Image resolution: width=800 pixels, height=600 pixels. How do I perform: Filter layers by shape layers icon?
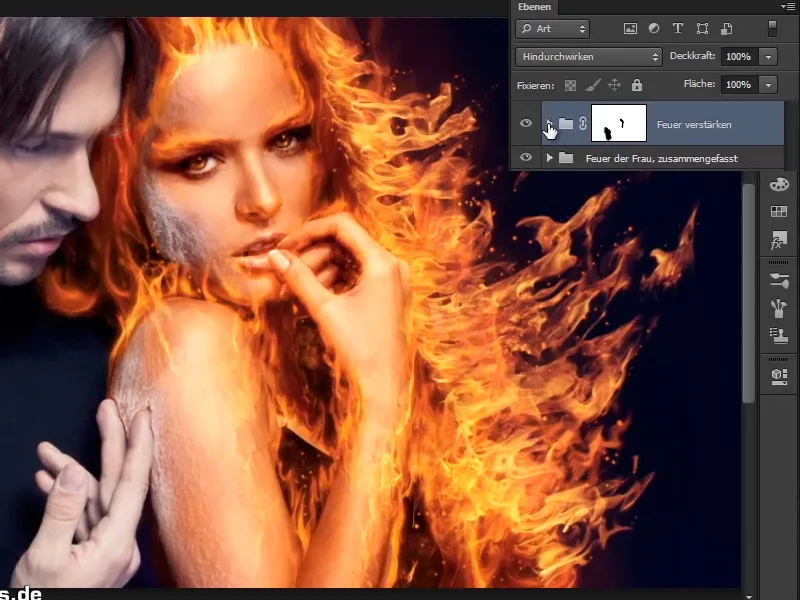[702, 29]
